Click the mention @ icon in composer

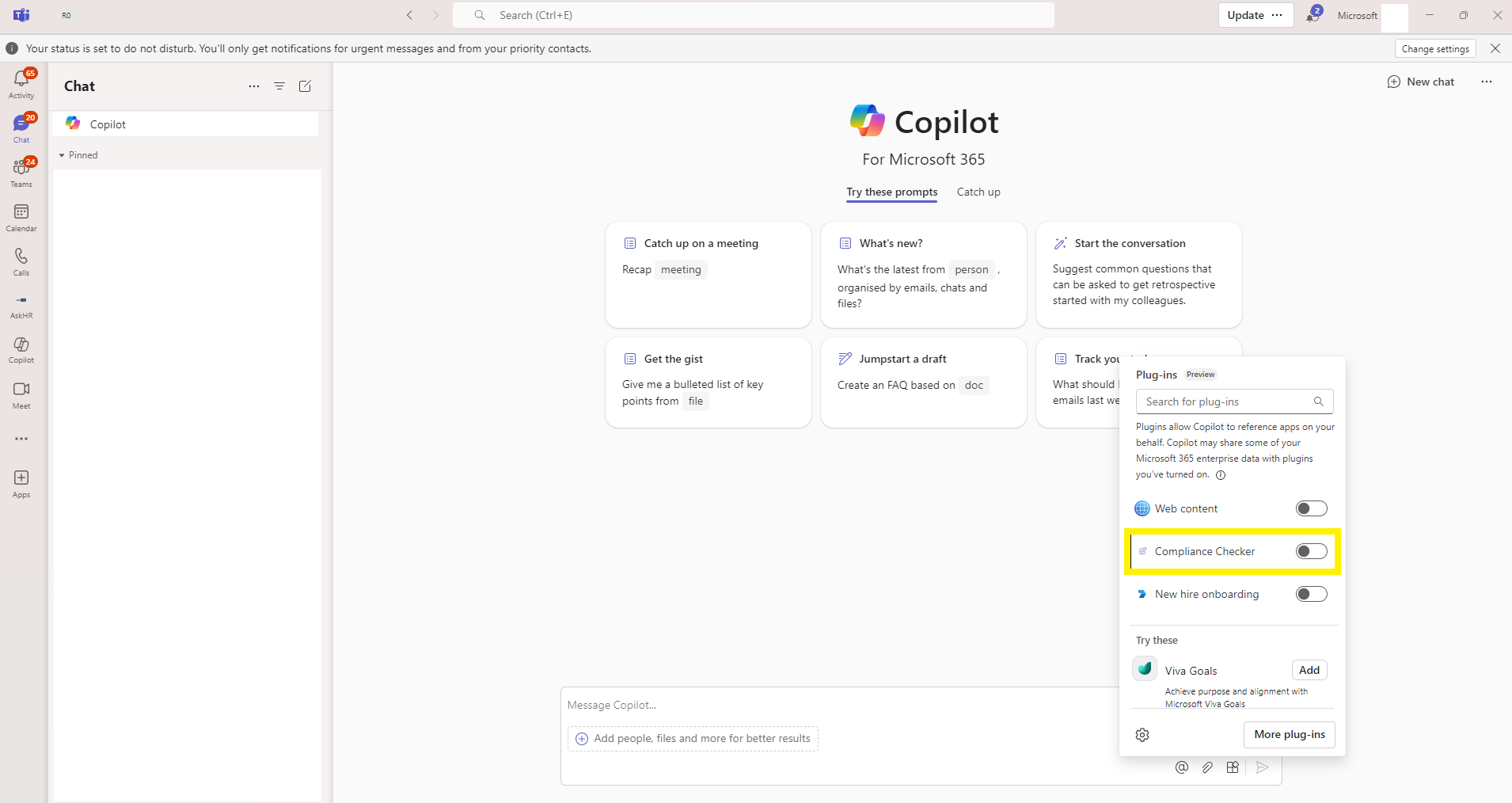pos(1182,767)
